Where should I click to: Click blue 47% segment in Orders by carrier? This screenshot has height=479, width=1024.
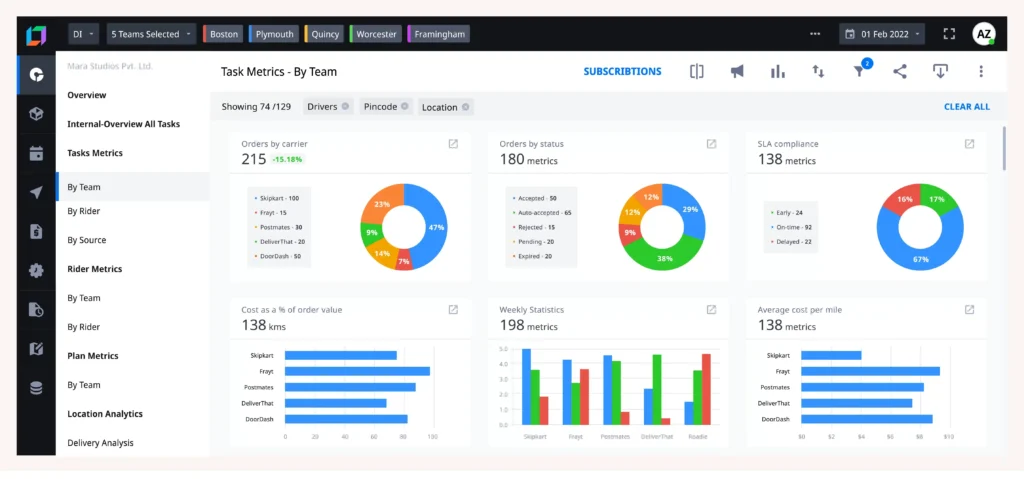click(x=430, y=229)
